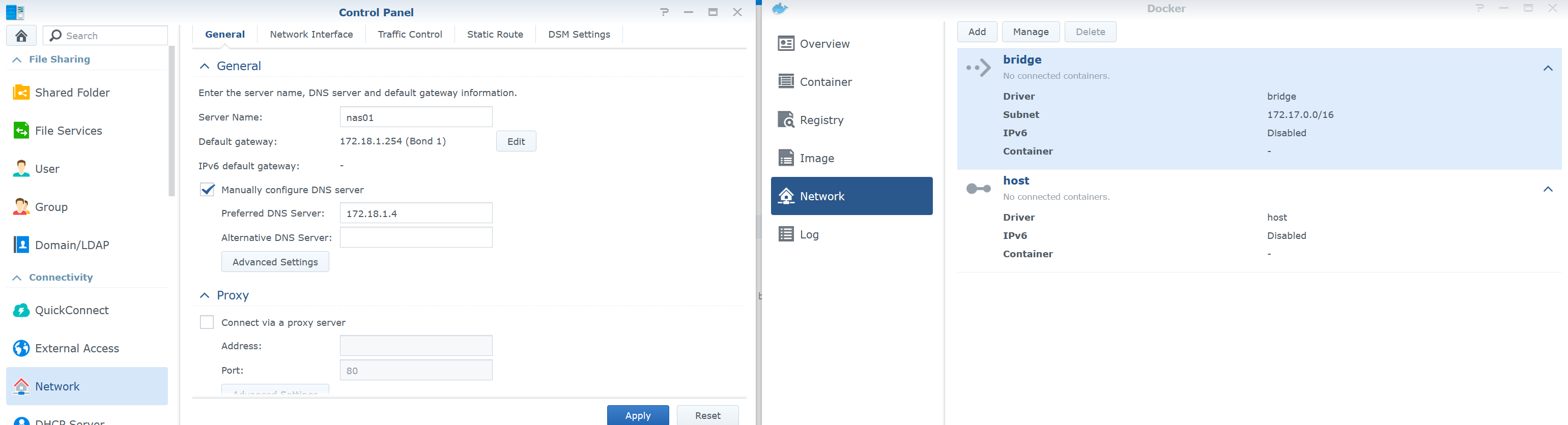Screen dimensions: 1568x425
Task: Collapse the General section chevron
Action: click(205, 66)
